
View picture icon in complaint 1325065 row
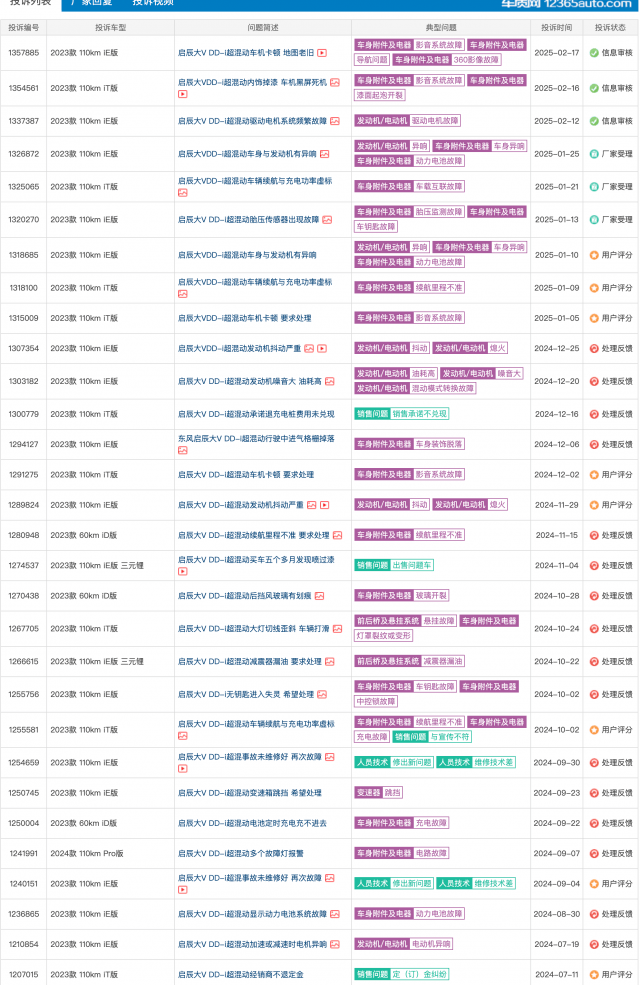[183, 193]
